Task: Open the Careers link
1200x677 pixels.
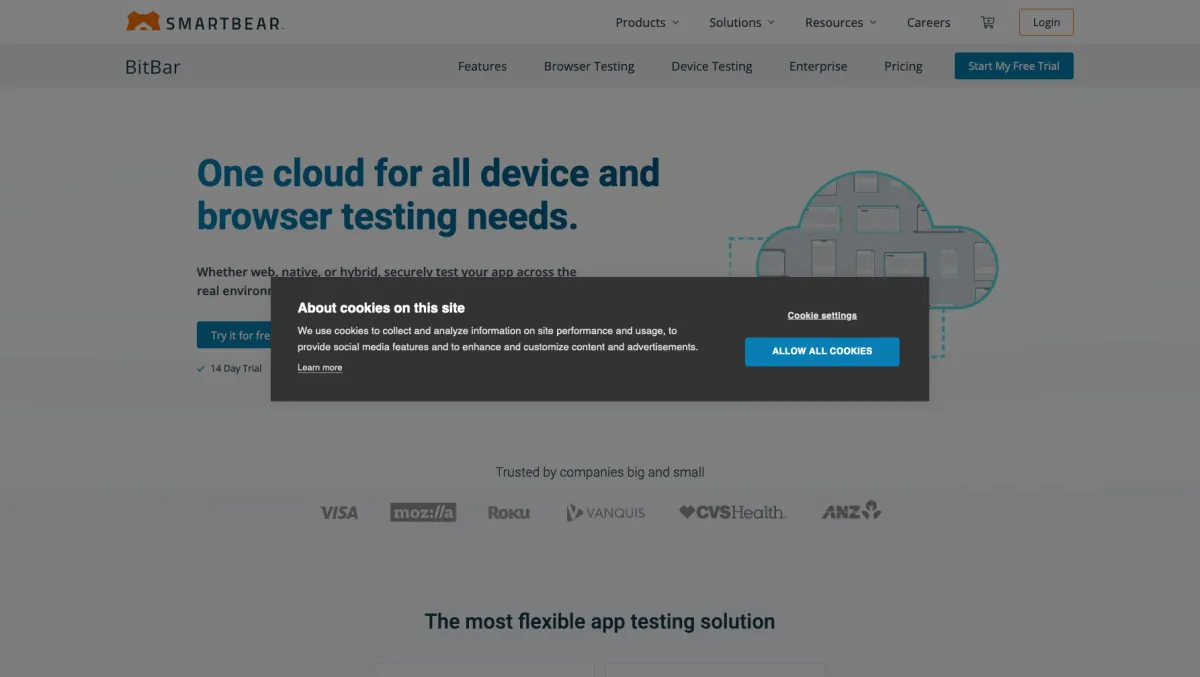Action: coord(929,22)
